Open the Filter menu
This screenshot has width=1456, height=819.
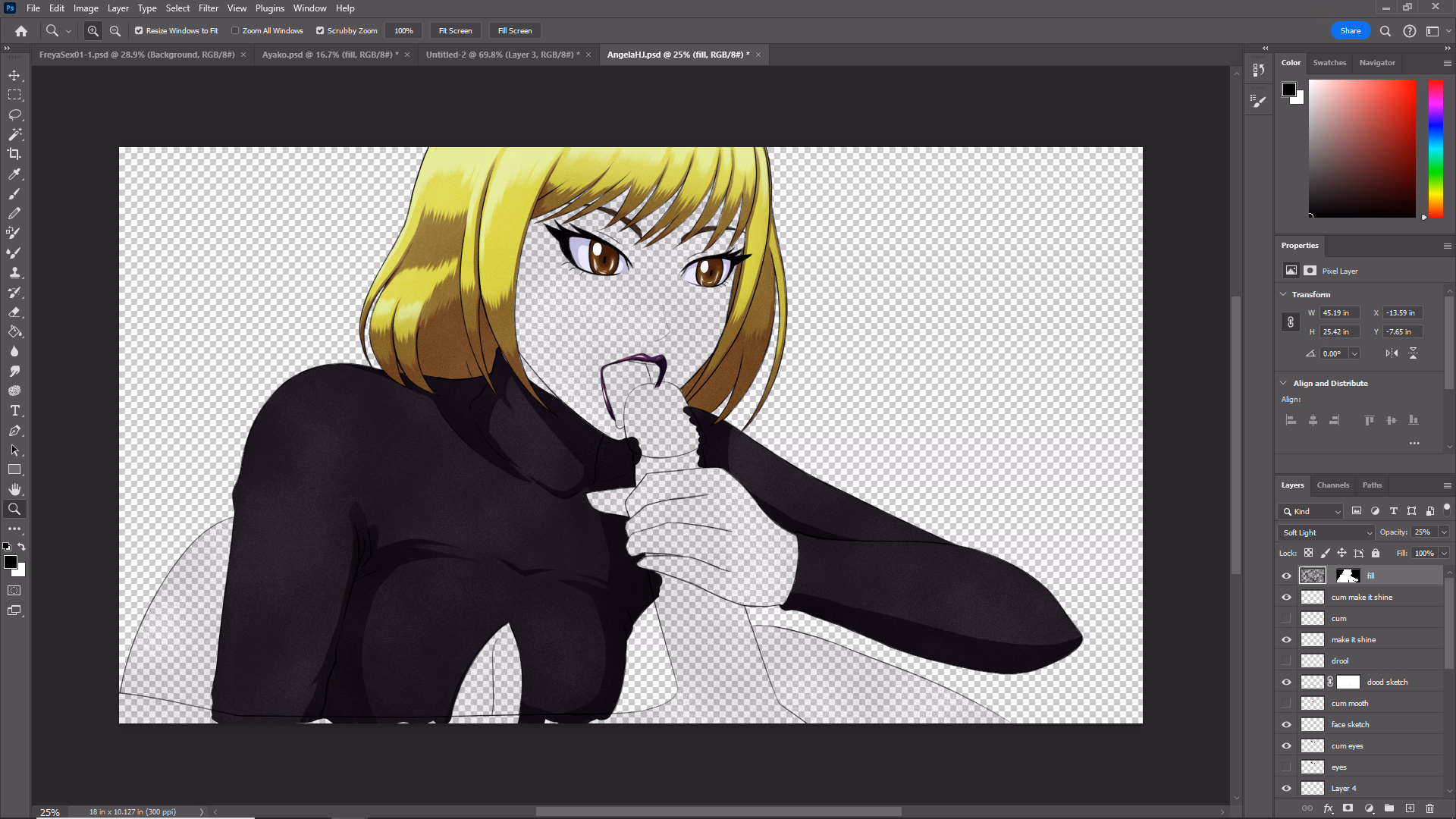point(209,8)
